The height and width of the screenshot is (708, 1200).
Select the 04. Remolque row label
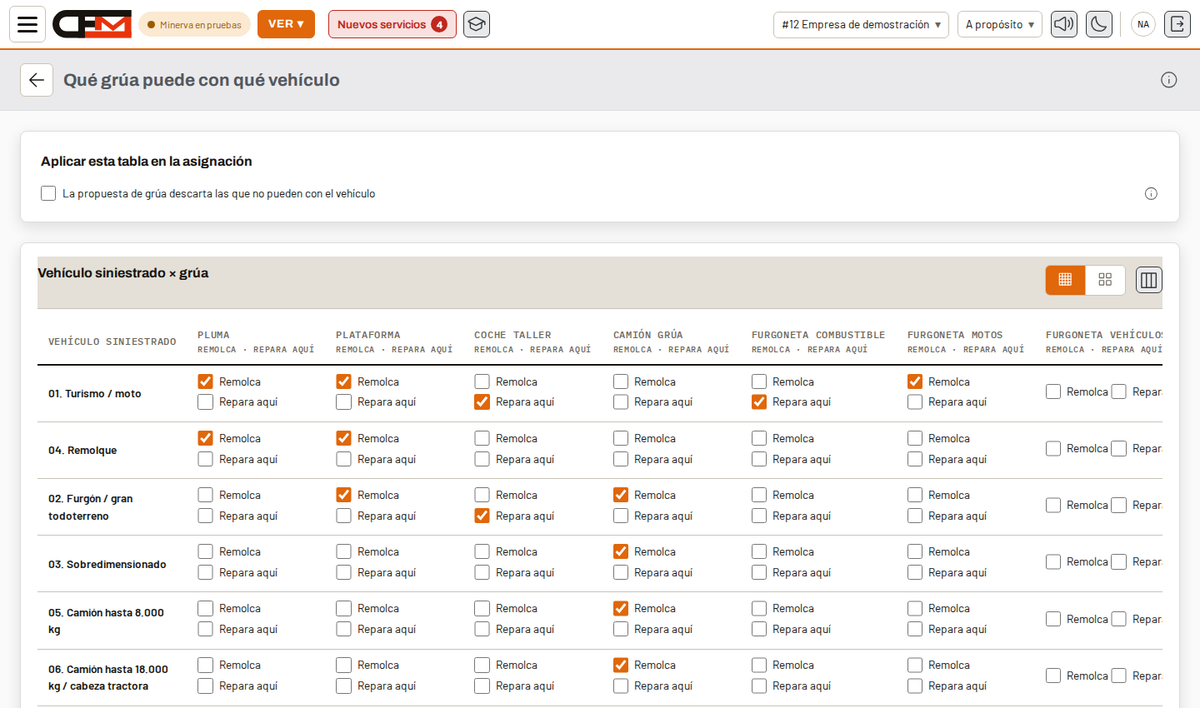pyautogui.click(x=83, y=450)
